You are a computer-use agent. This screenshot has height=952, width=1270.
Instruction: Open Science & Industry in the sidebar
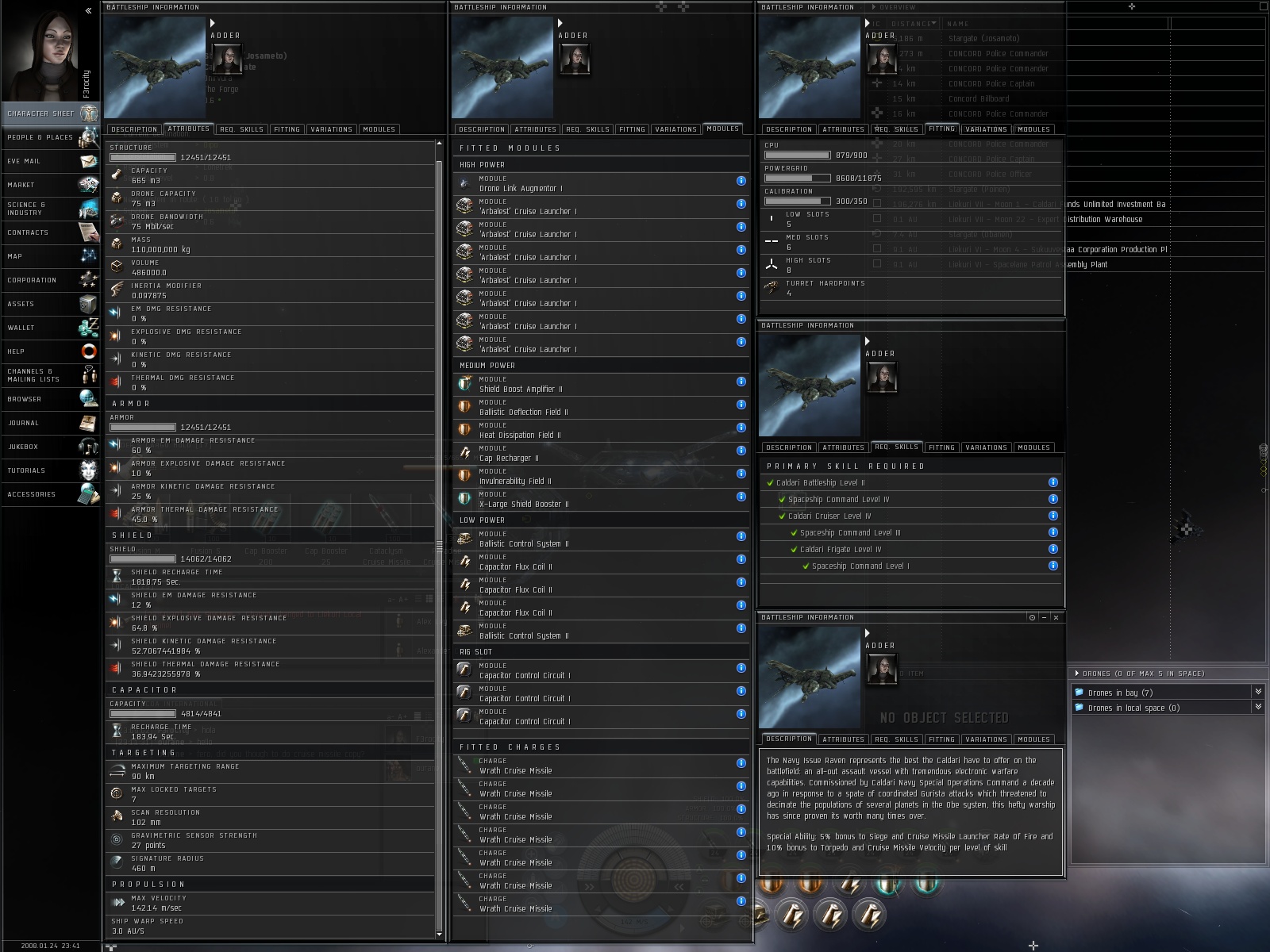click(51, 209)
